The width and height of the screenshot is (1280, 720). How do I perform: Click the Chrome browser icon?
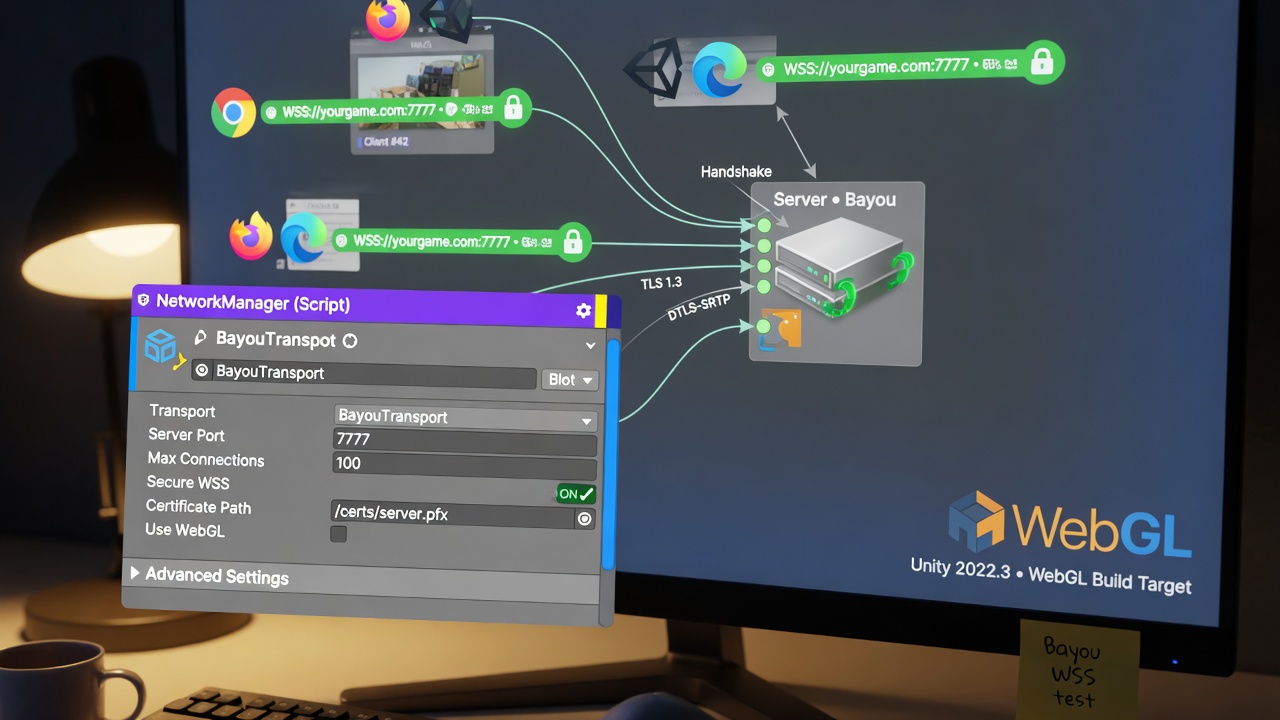233,112
